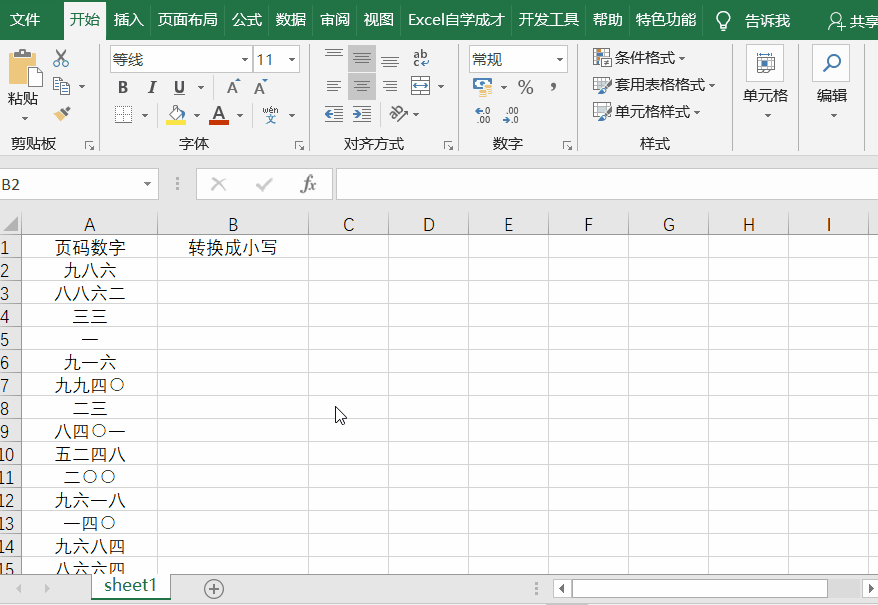Viewport: 878px width, 605px height.
Task: Select the Italic formatting icon
Action: tap(153, 85)
